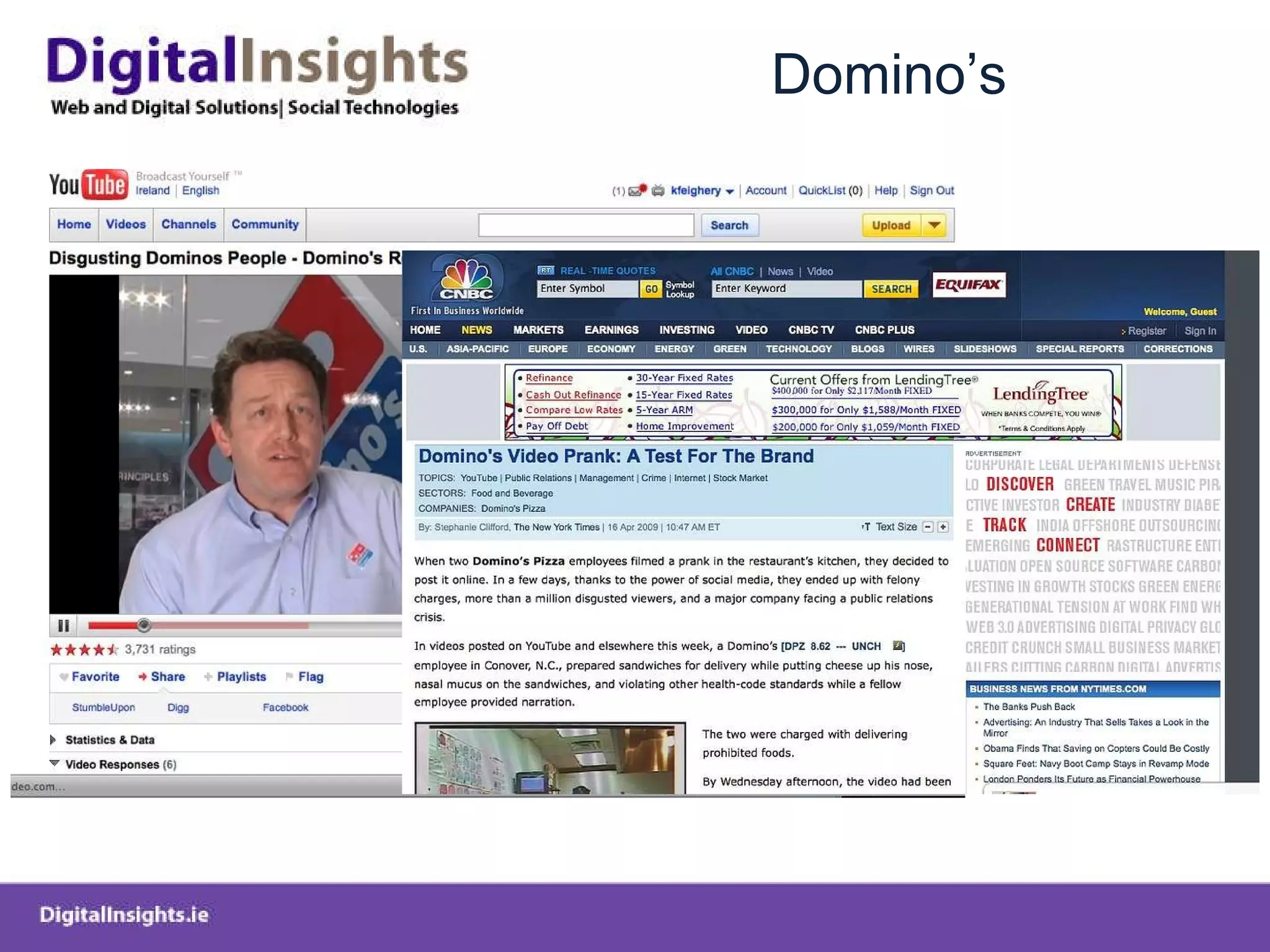The width and height of the screenshot is (1270, 952).
Task: Open YouTube Home tab
Action: click(x=74, y=224)
